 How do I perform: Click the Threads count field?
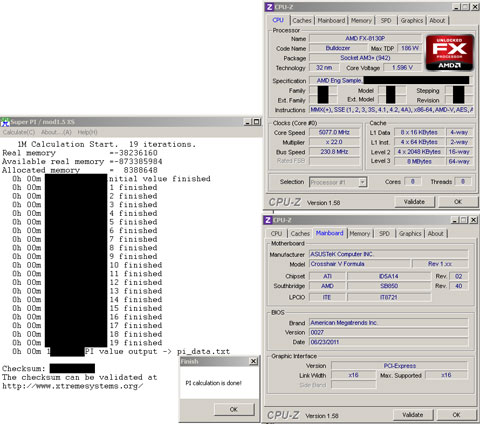463,182
